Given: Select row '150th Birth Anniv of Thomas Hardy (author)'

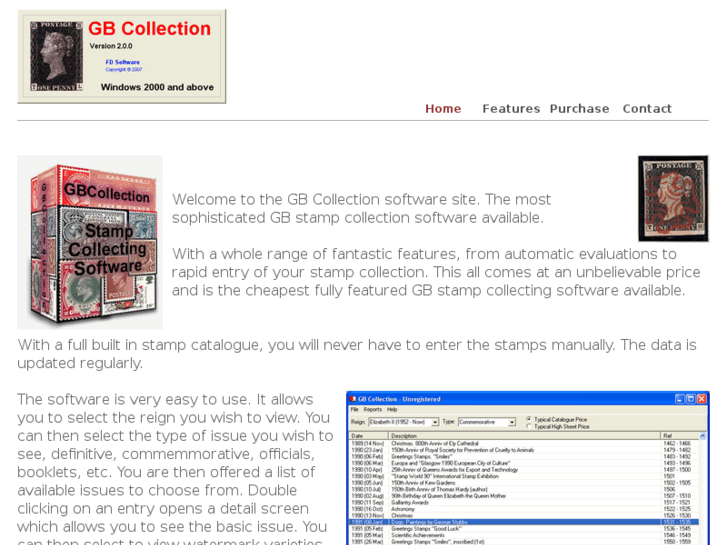Looking at the screenshot, I should point(524,489).
